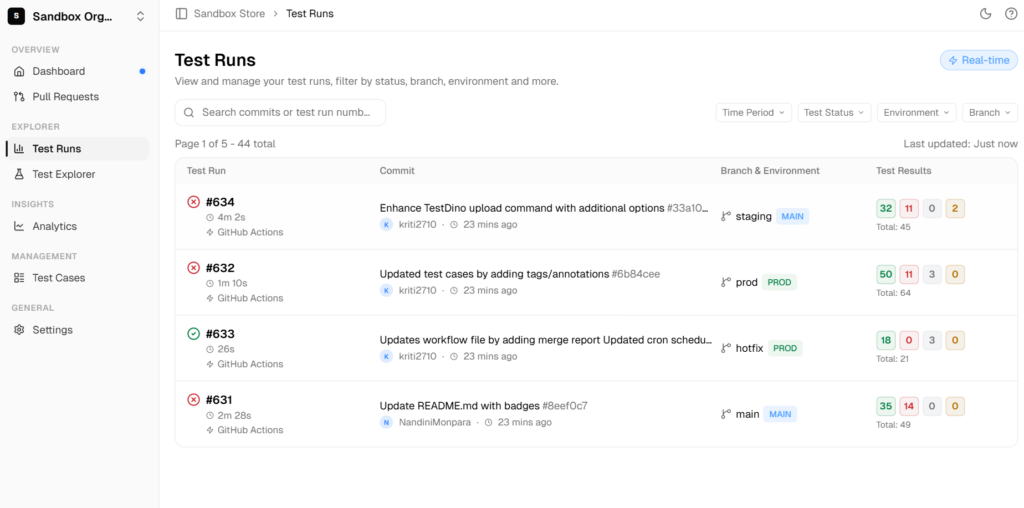Open the Environment filter dropdown
Image resolution: width=1024 pixels, height=508 pixels.
coord(916,112)
